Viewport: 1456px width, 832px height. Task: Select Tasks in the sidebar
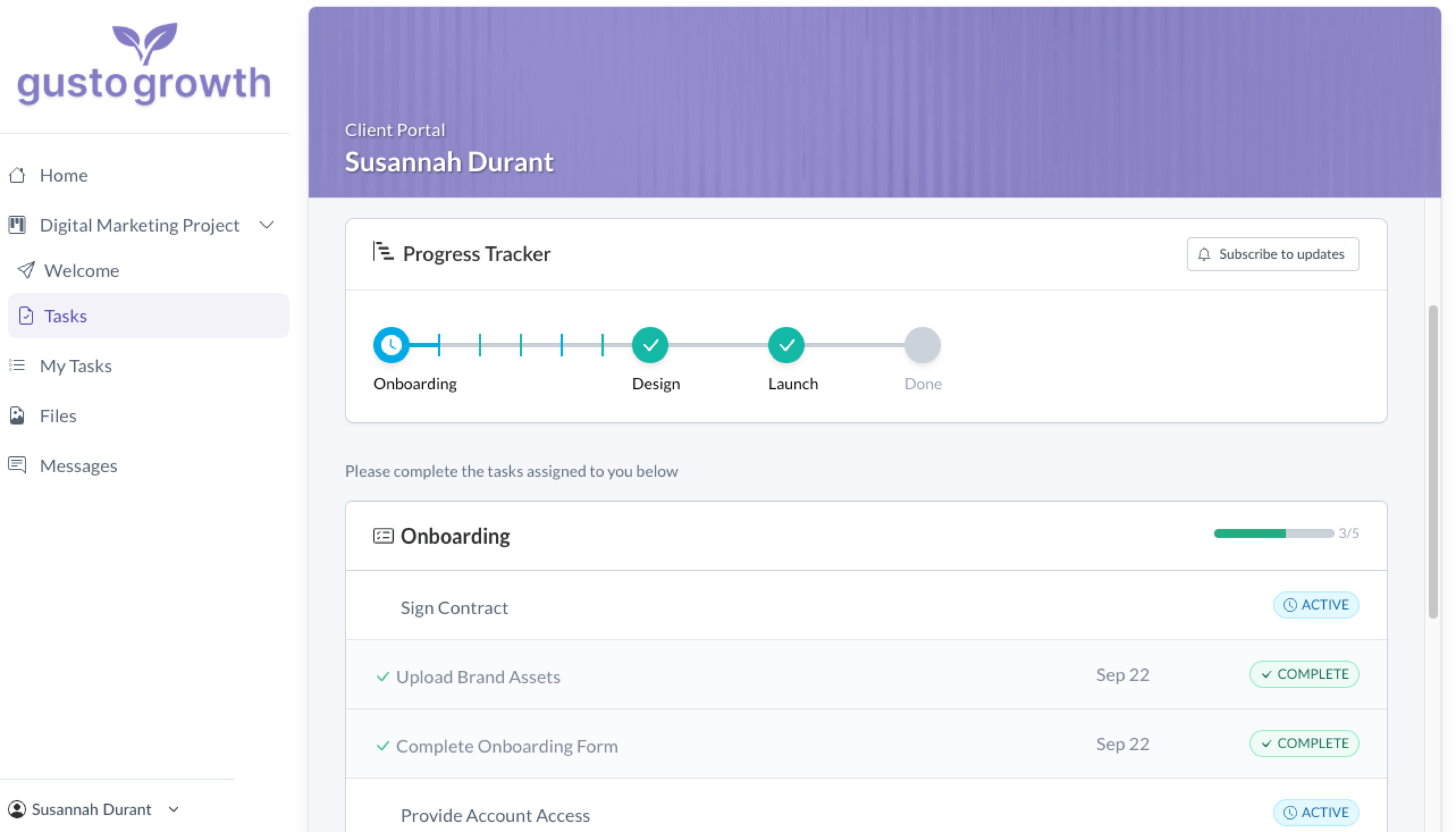(66, 316)
